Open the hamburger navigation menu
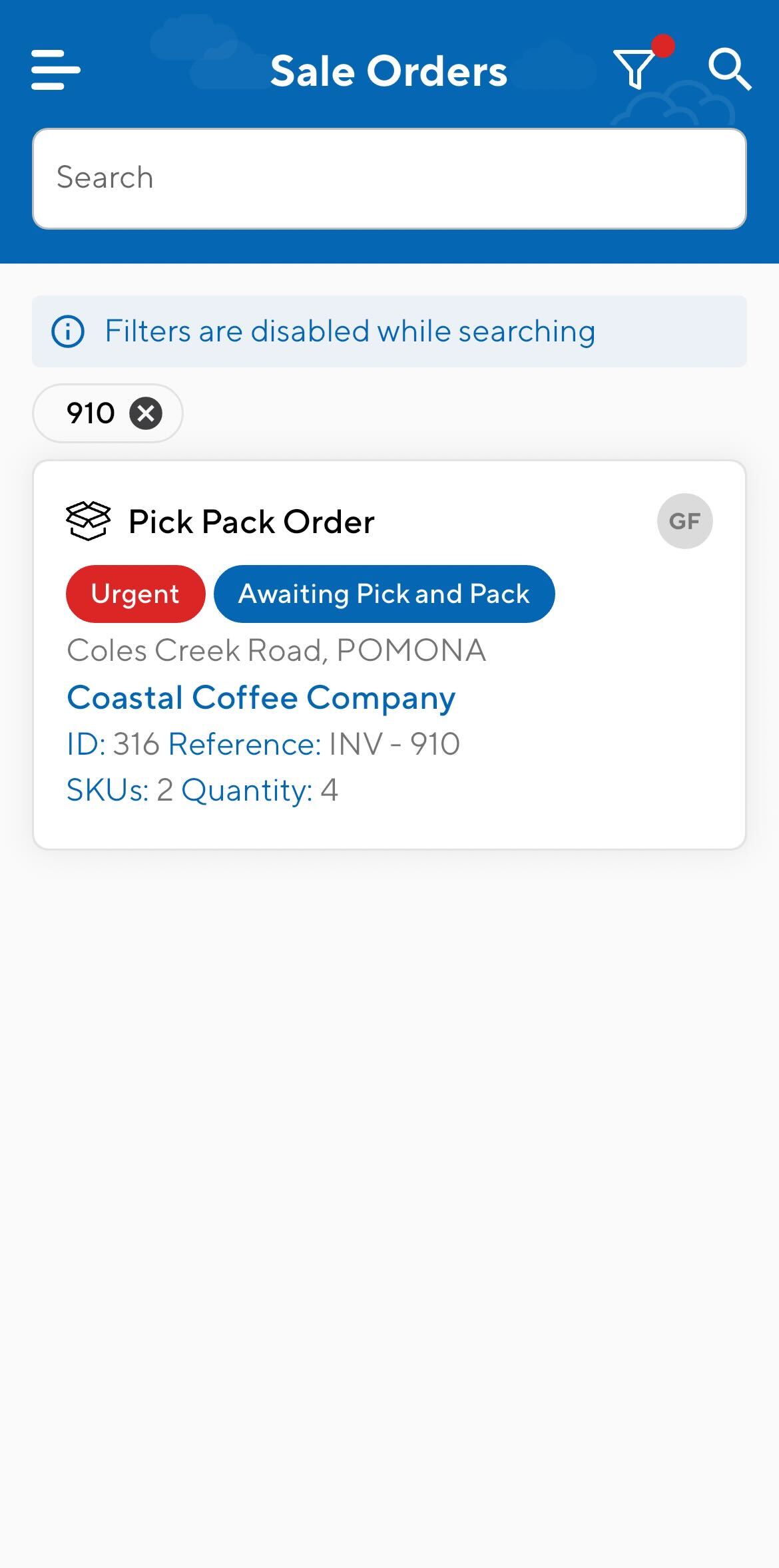 56,70
